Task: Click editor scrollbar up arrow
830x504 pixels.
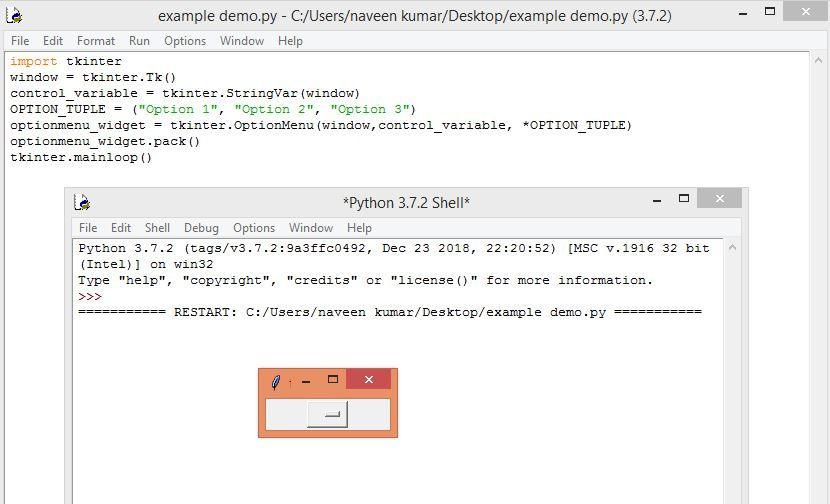Action: pyautogui.click(x=818, y=61)
